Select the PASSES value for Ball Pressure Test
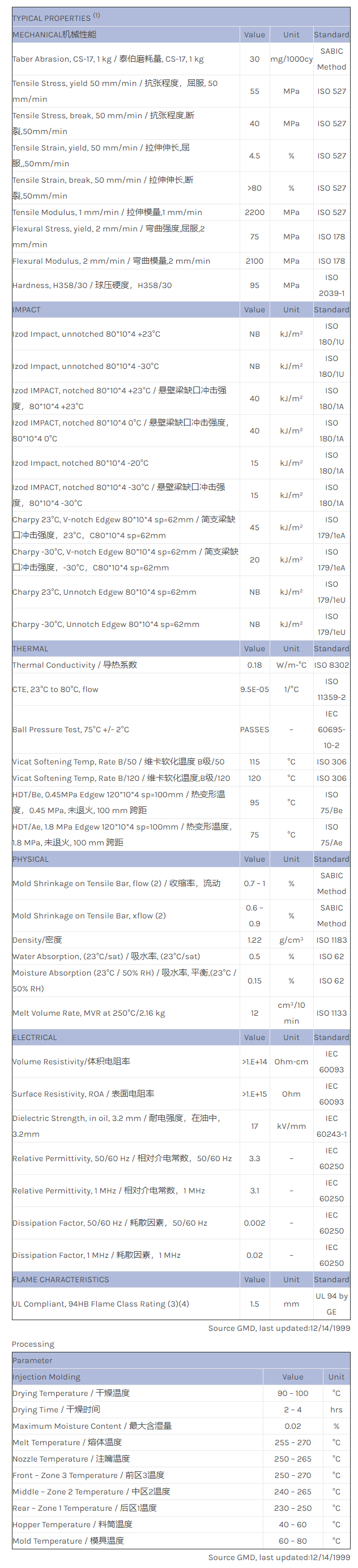 [x=254, y=730]
